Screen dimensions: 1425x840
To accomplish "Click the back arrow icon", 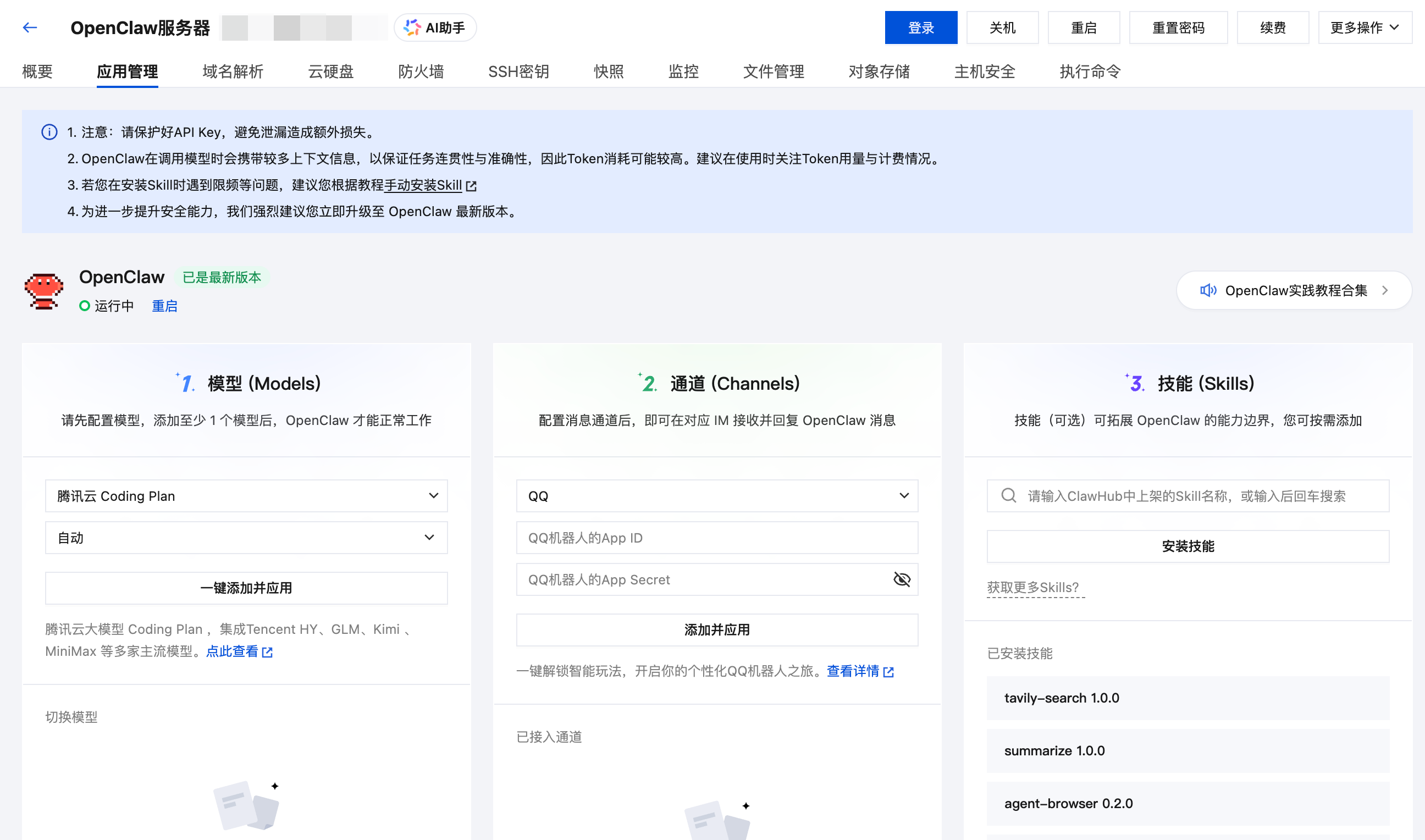I will (30, 27).
